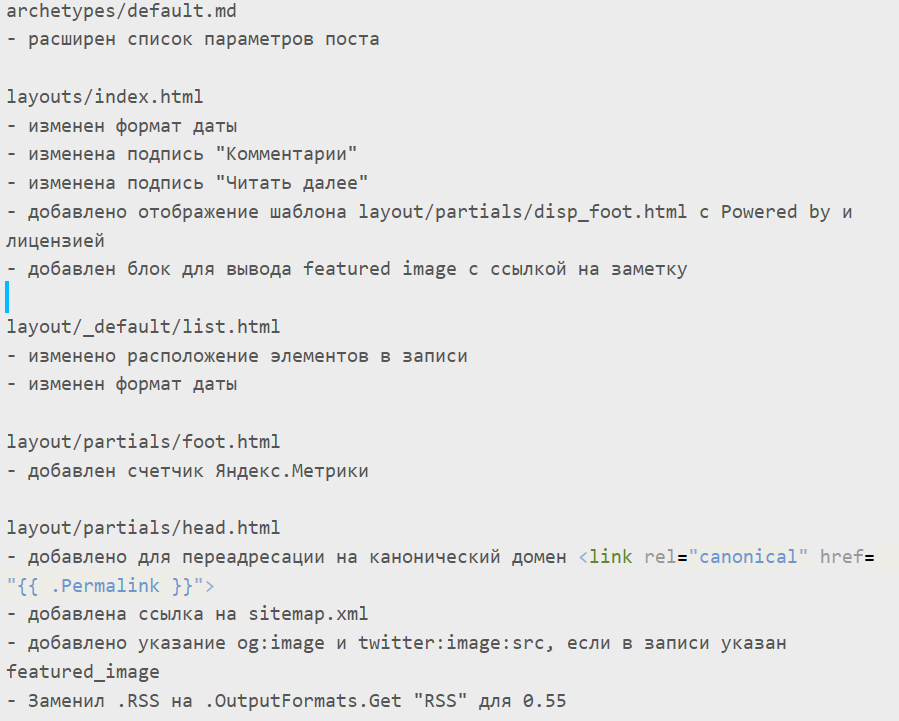Click the layout/_default/list.html heading
This screenshot has height=721, width=899.
143,327
